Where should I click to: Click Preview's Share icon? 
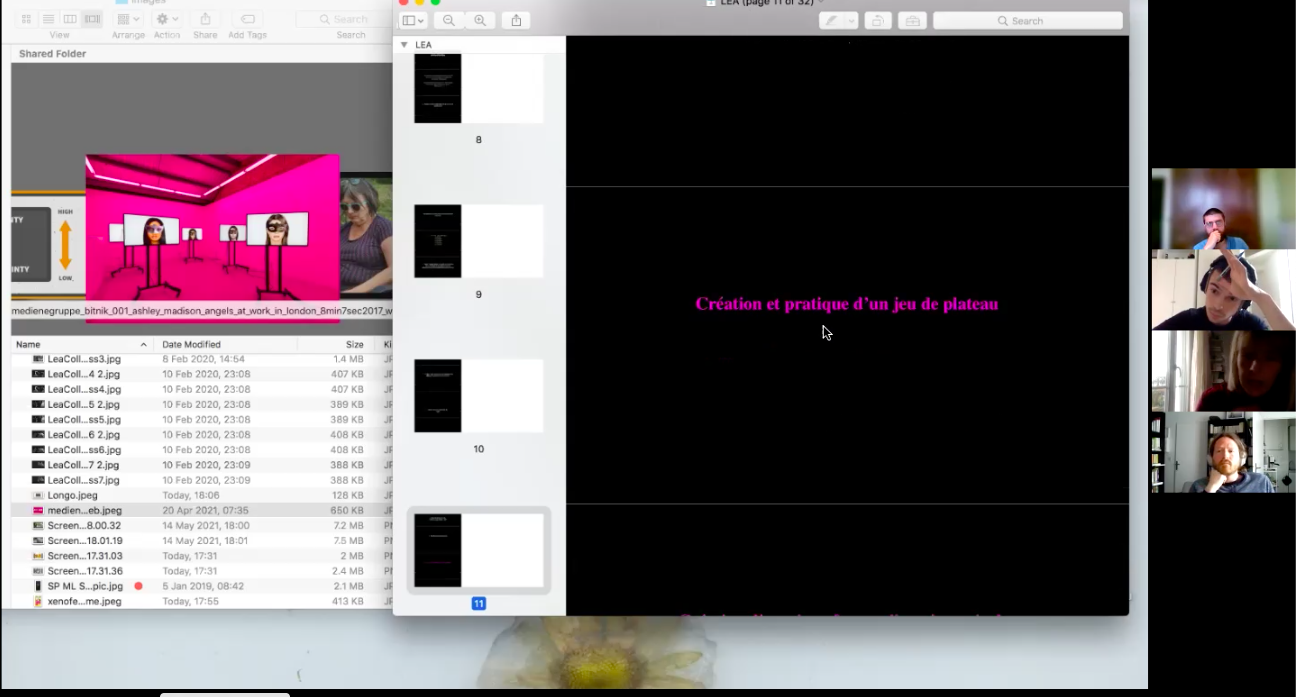click(x=516, y=20)
